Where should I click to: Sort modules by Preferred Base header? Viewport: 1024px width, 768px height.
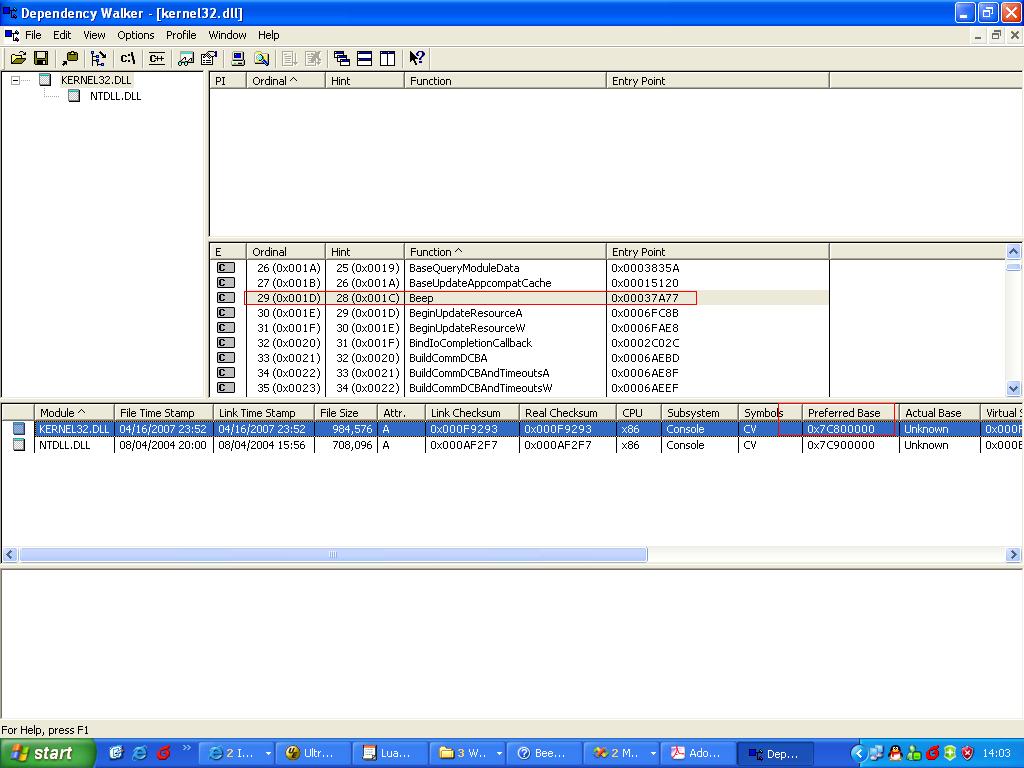[850, 413]
